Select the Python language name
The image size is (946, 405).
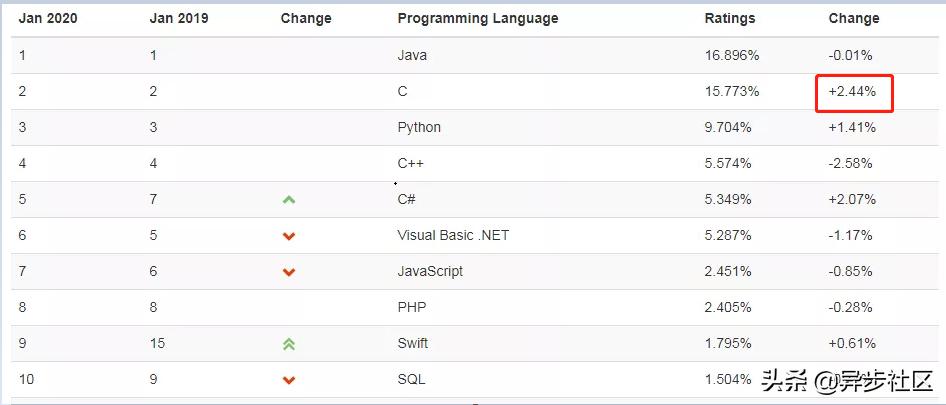(419, 127)
